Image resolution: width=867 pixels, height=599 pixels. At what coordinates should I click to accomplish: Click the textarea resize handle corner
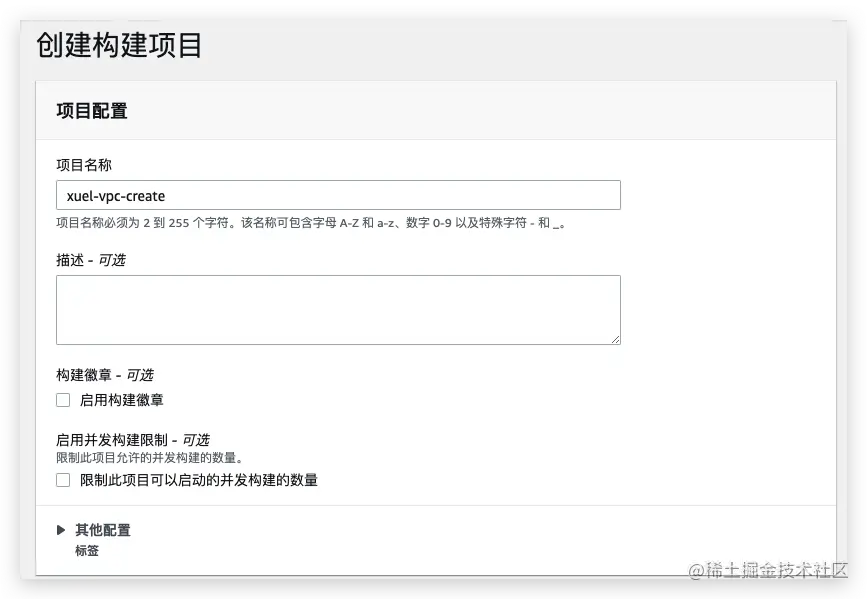click(x=615, y=340)
